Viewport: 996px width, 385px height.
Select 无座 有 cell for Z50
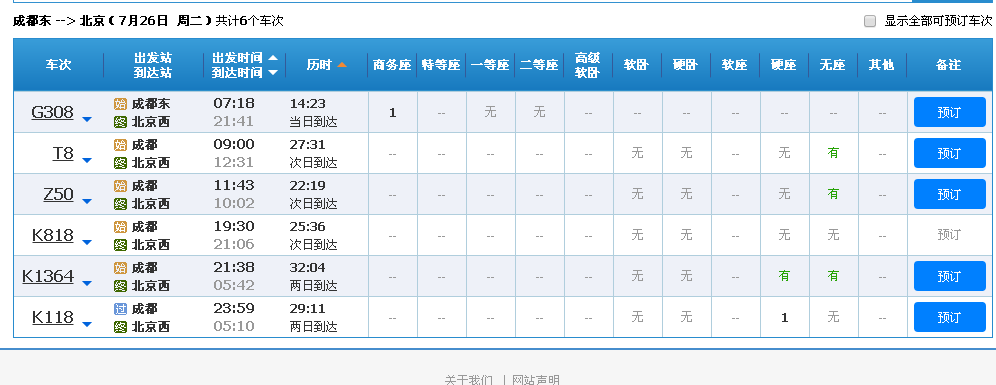coord(833,194)
